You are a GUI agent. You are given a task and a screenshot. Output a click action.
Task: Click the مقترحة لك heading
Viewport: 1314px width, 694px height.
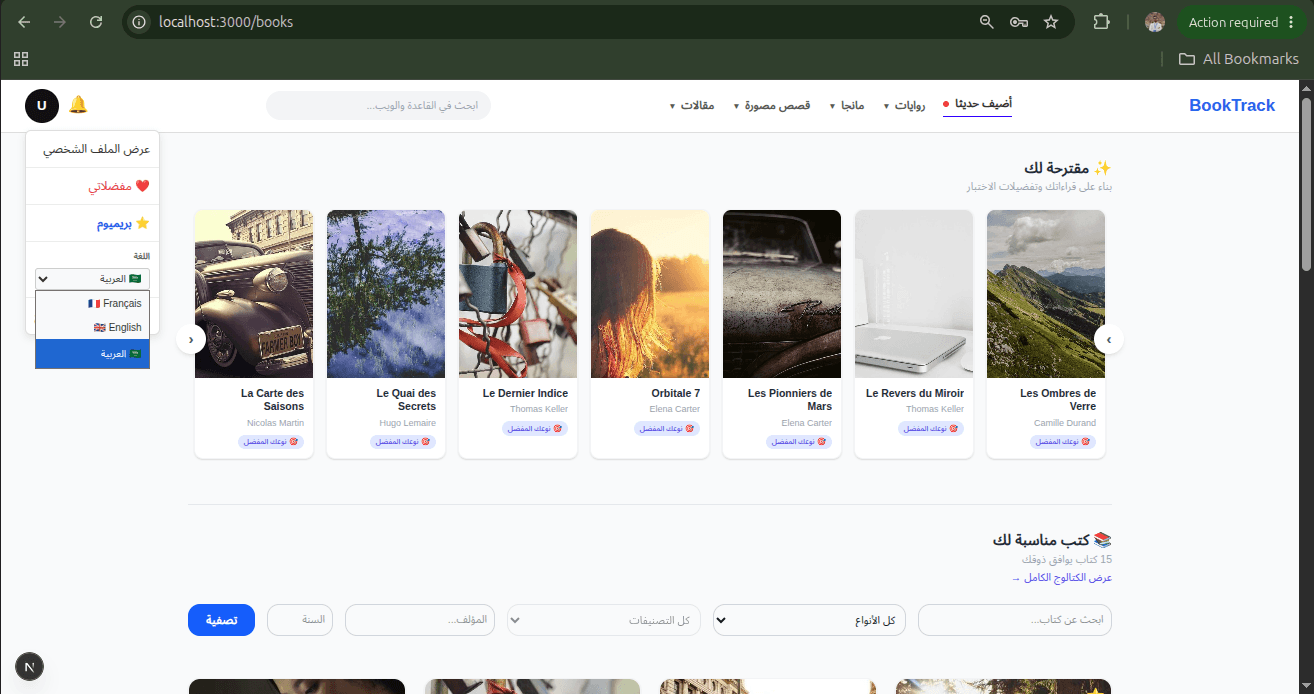[1068, 167]
